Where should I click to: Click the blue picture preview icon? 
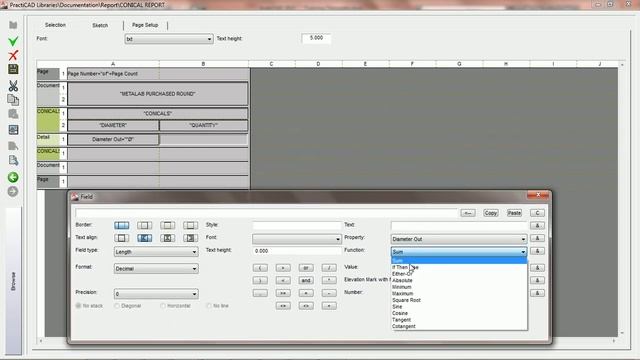click(x=13, y=130)
